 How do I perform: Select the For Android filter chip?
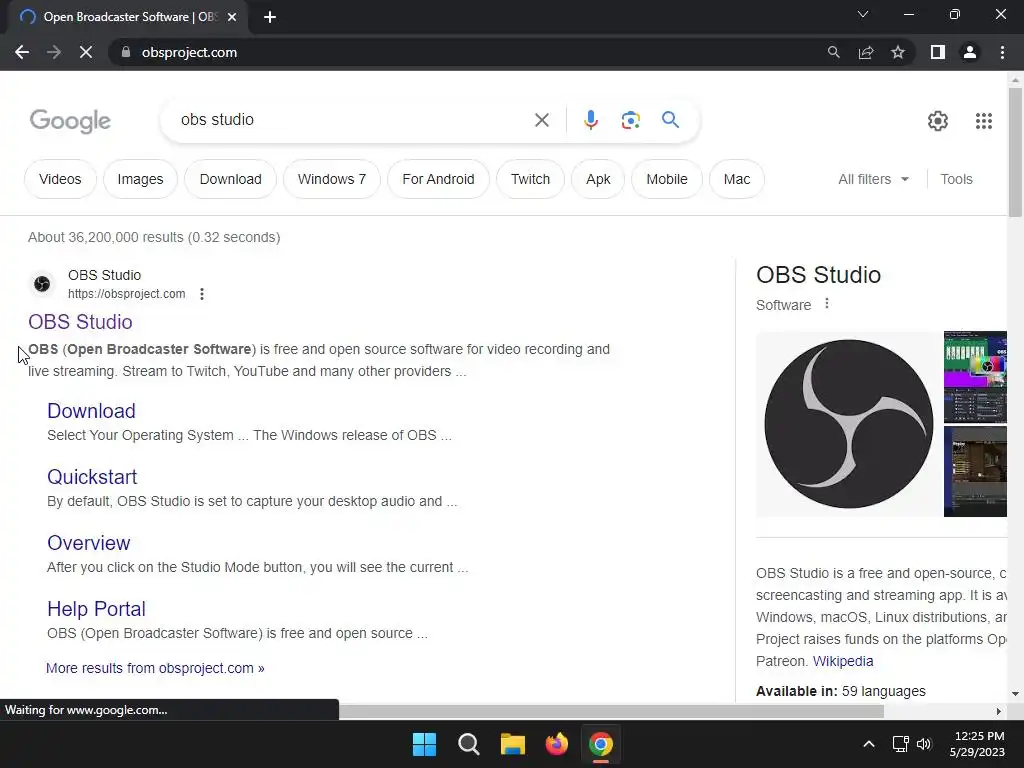point(438,179)
